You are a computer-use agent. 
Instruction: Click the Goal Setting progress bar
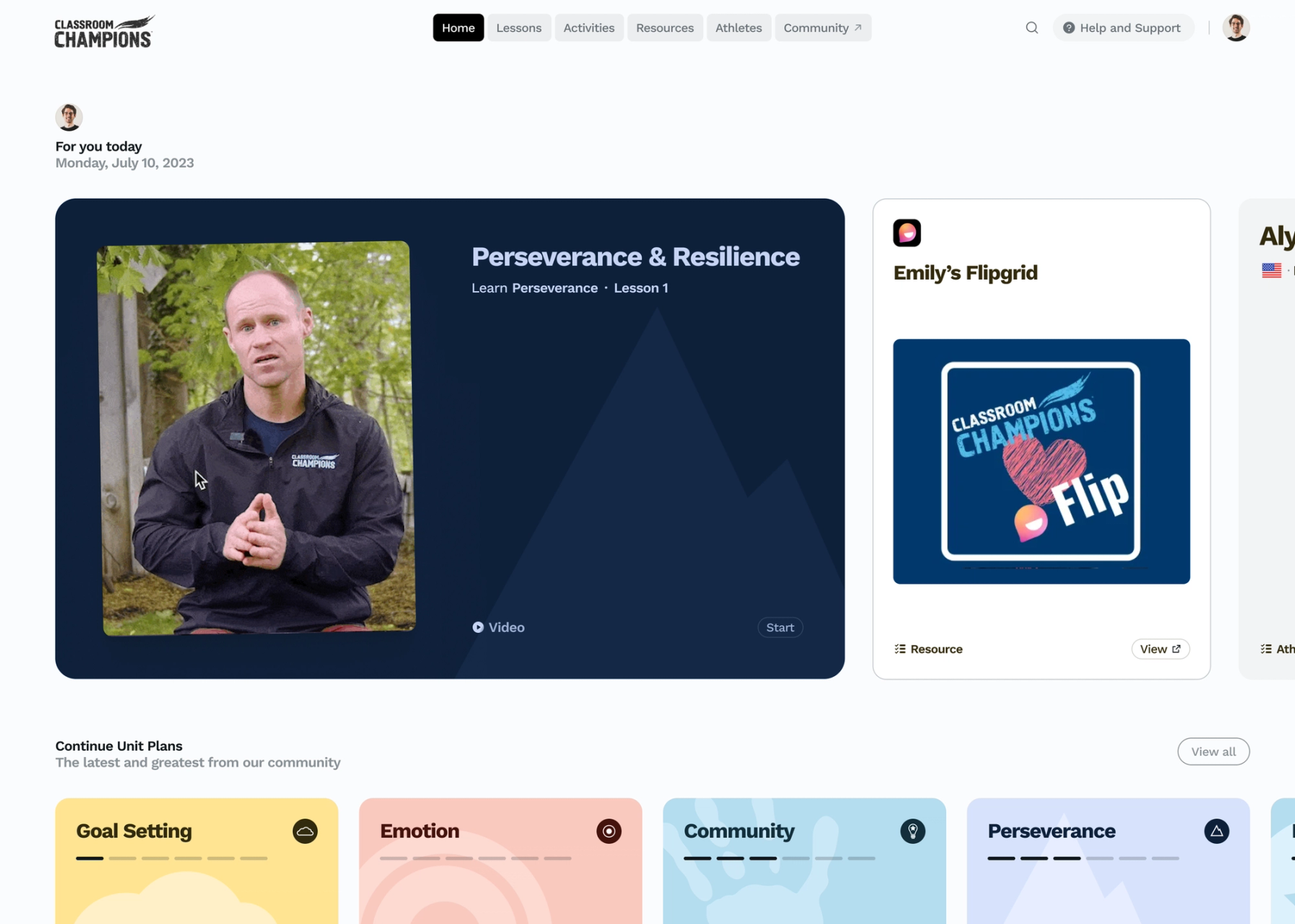click(x=172, y=858)
